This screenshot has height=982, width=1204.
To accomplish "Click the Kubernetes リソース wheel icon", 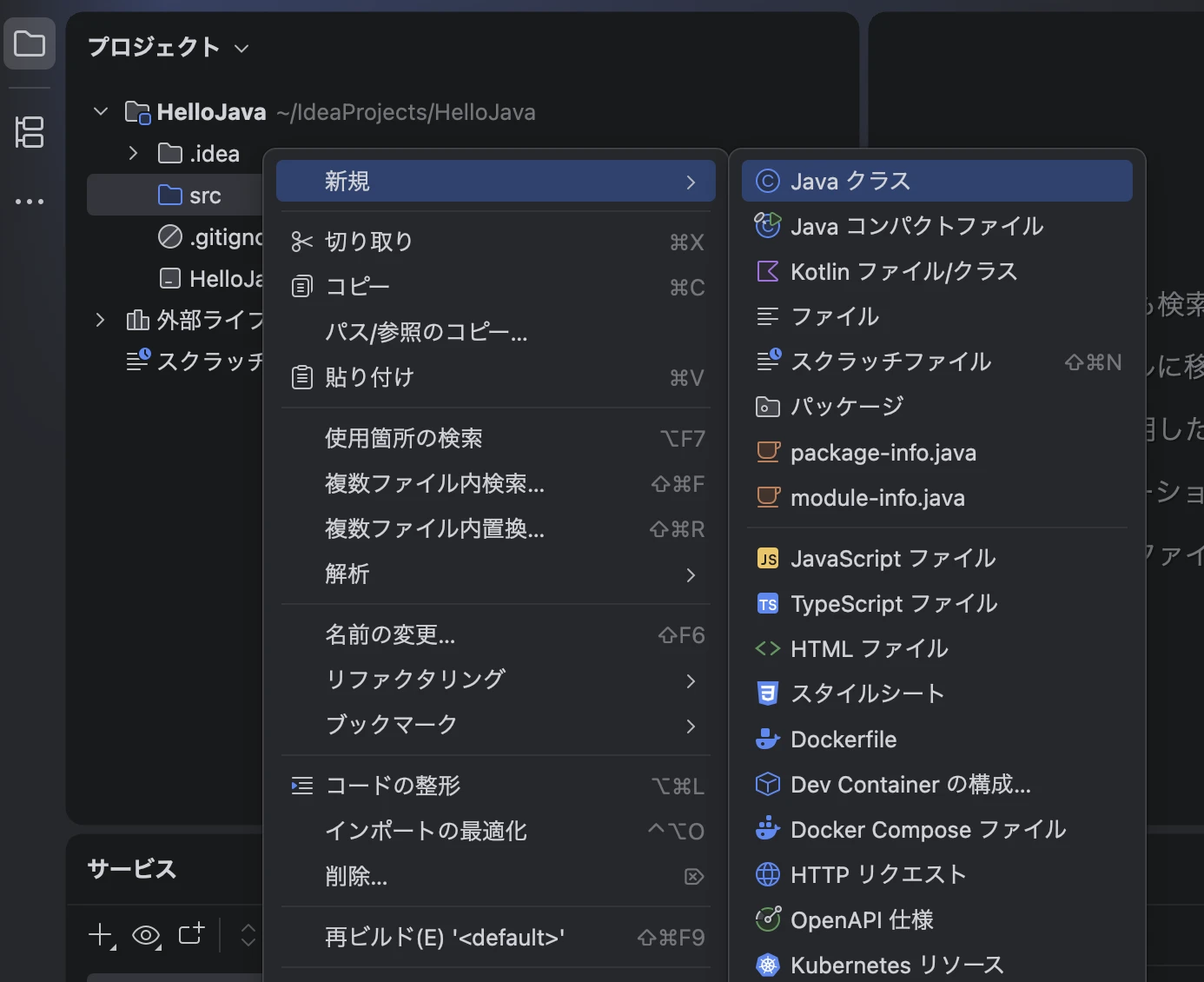I will (768, 965).
